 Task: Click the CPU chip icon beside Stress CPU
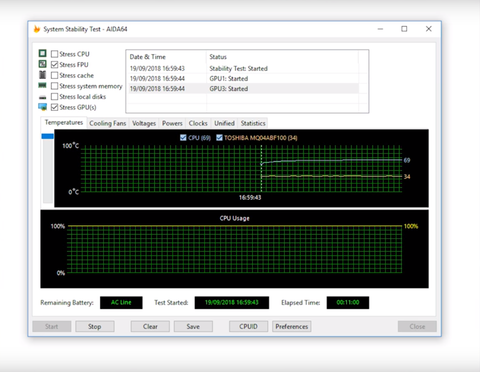click(42, 53)
